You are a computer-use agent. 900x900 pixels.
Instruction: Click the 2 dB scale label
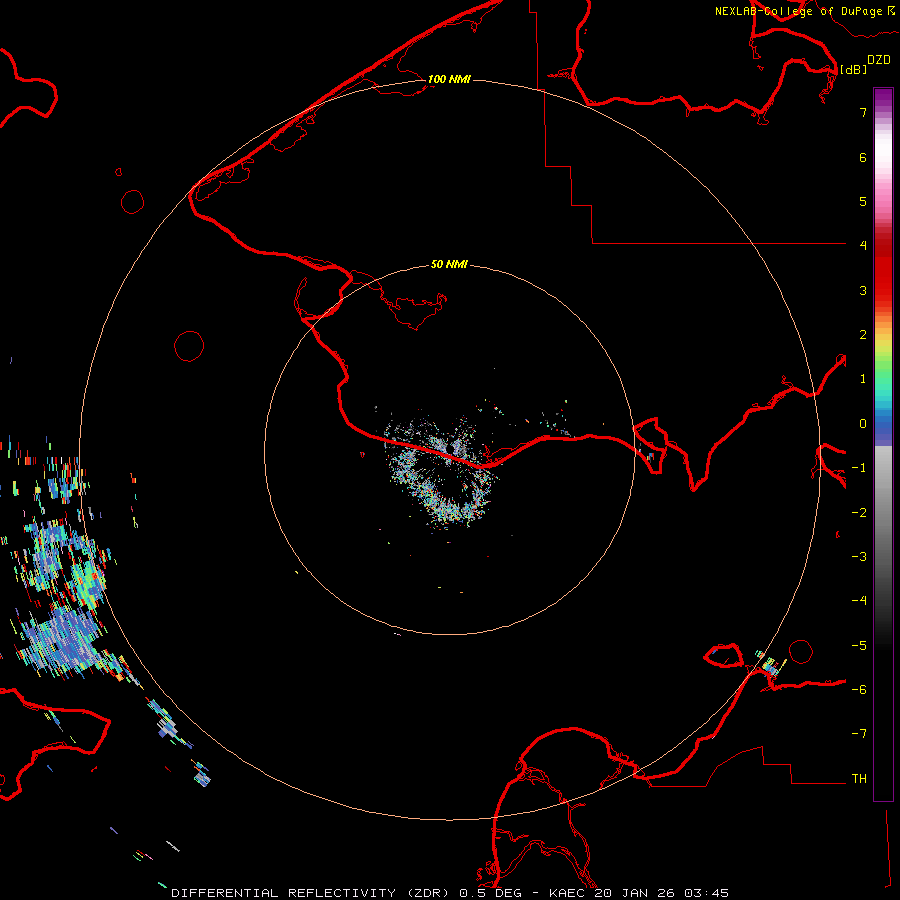click(863, 335)
